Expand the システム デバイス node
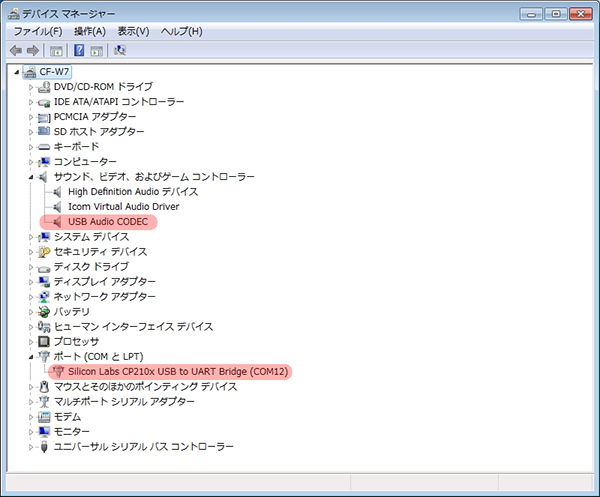 [31, 237]
